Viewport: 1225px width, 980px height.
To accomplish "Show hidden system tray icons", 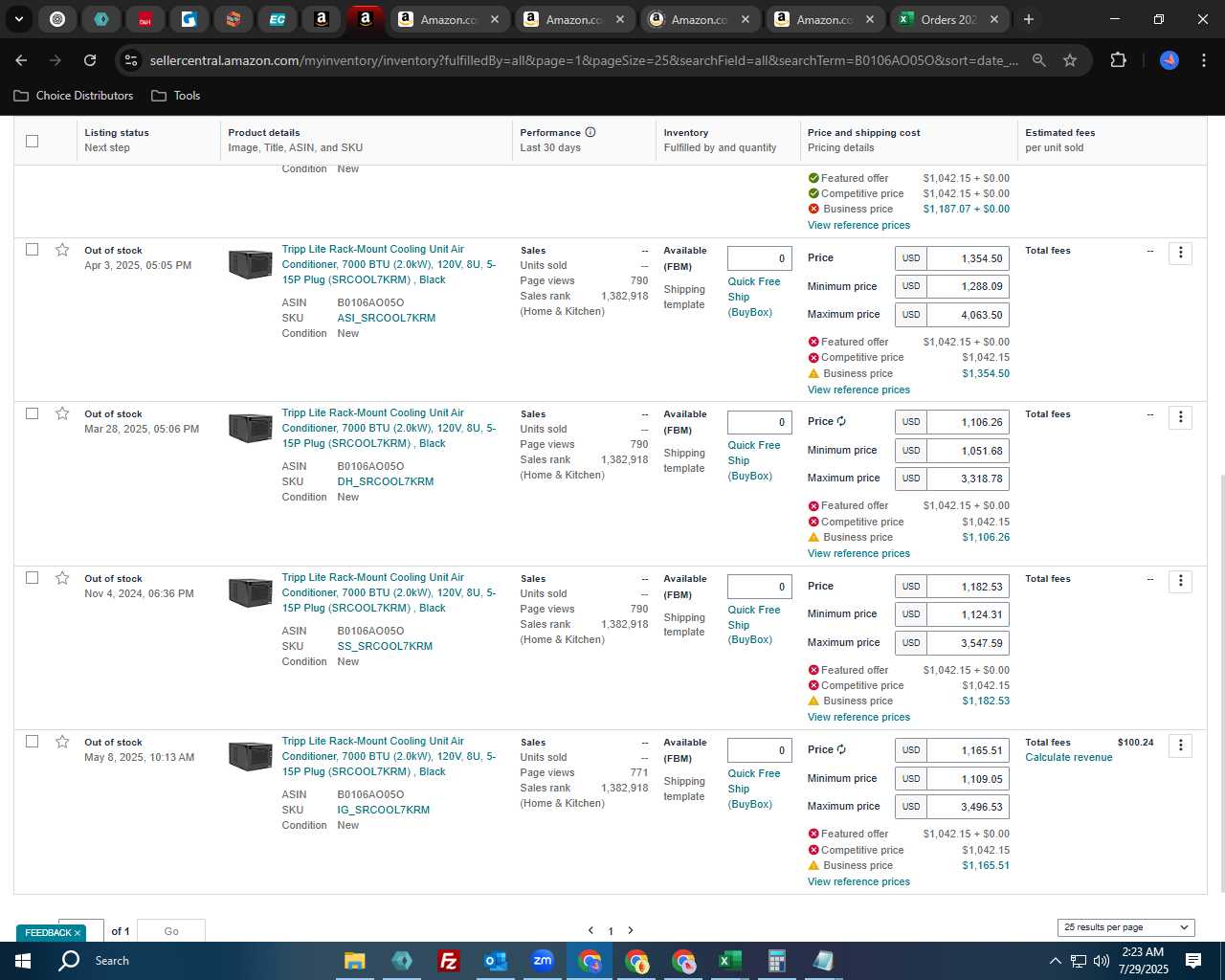I will [1055, 961].
